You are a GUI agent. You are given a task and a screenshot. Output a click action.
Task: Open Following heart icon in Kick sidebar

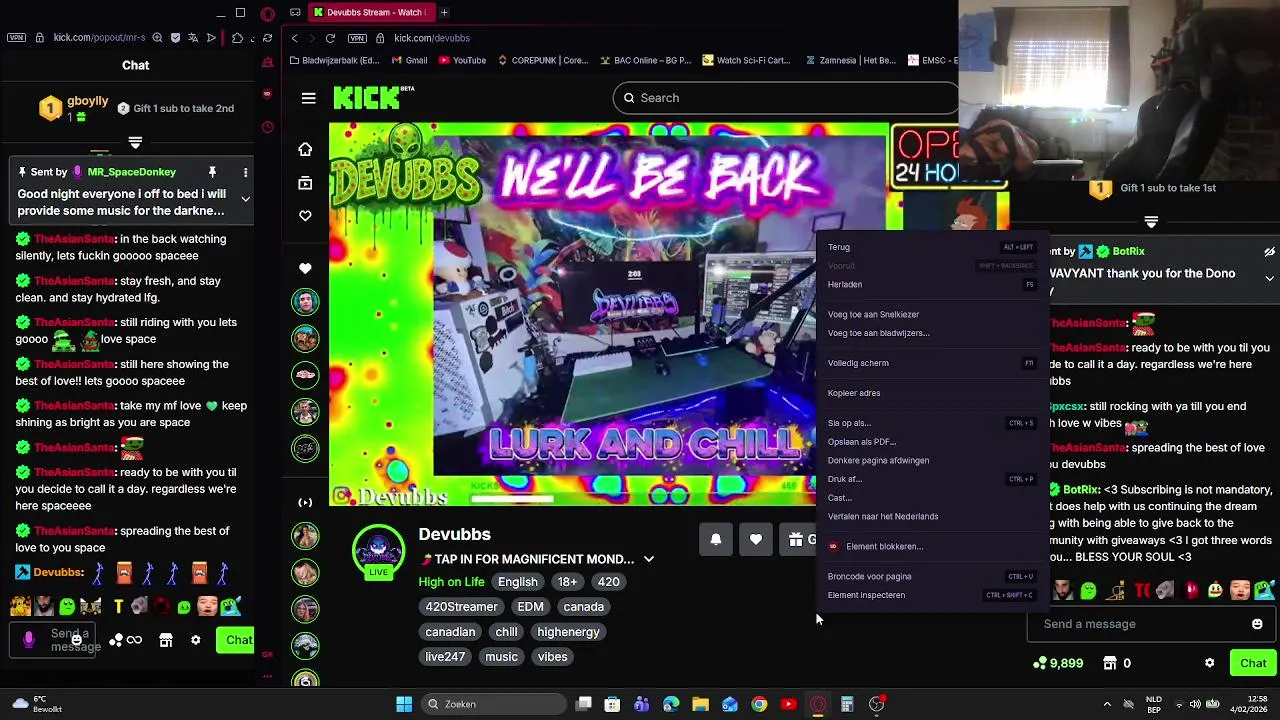point(305,216)
